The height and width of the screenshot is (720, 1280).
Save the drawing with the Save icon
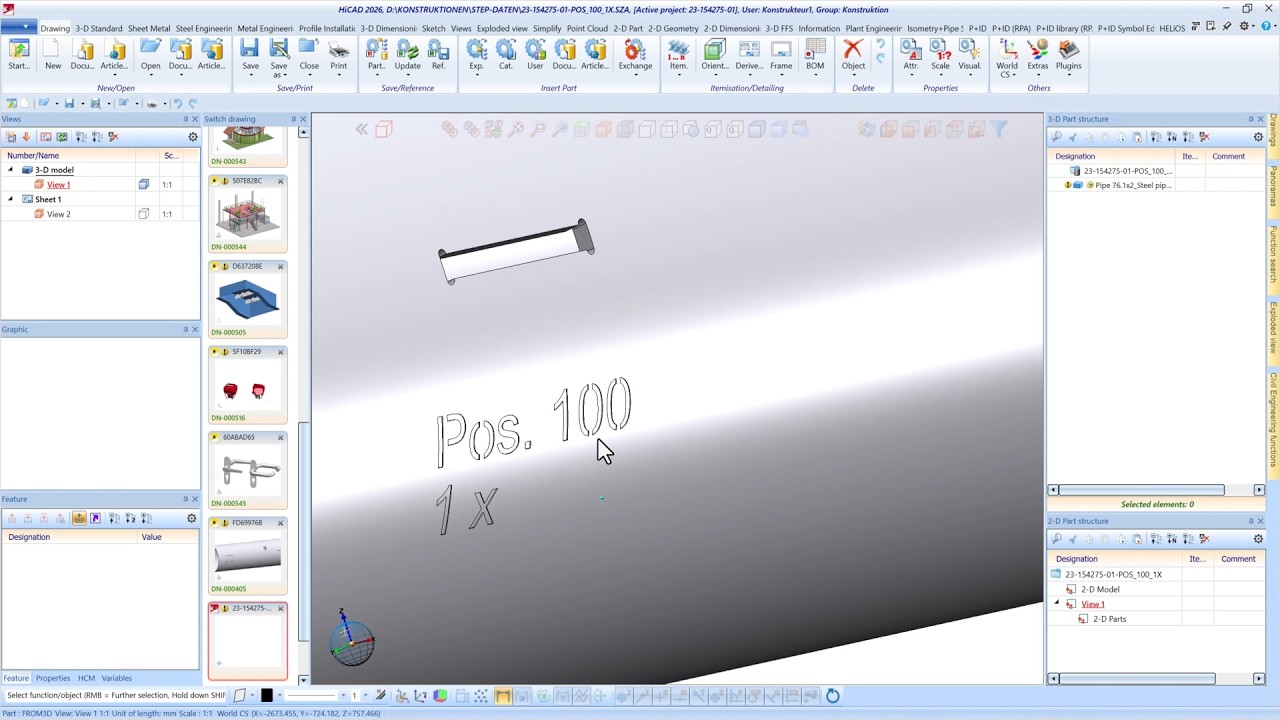[x=250, y=54]
